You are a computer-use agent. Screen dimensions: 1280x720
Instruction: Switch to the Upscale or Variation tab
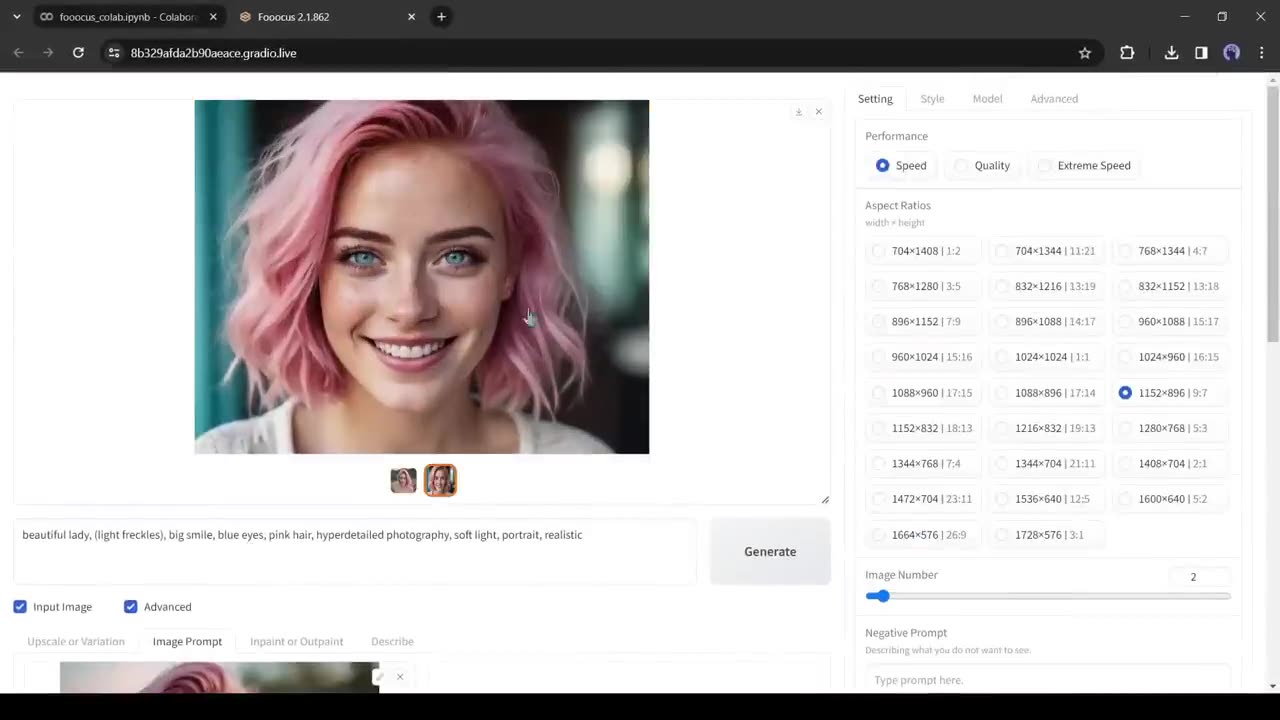tap(76, 641)
